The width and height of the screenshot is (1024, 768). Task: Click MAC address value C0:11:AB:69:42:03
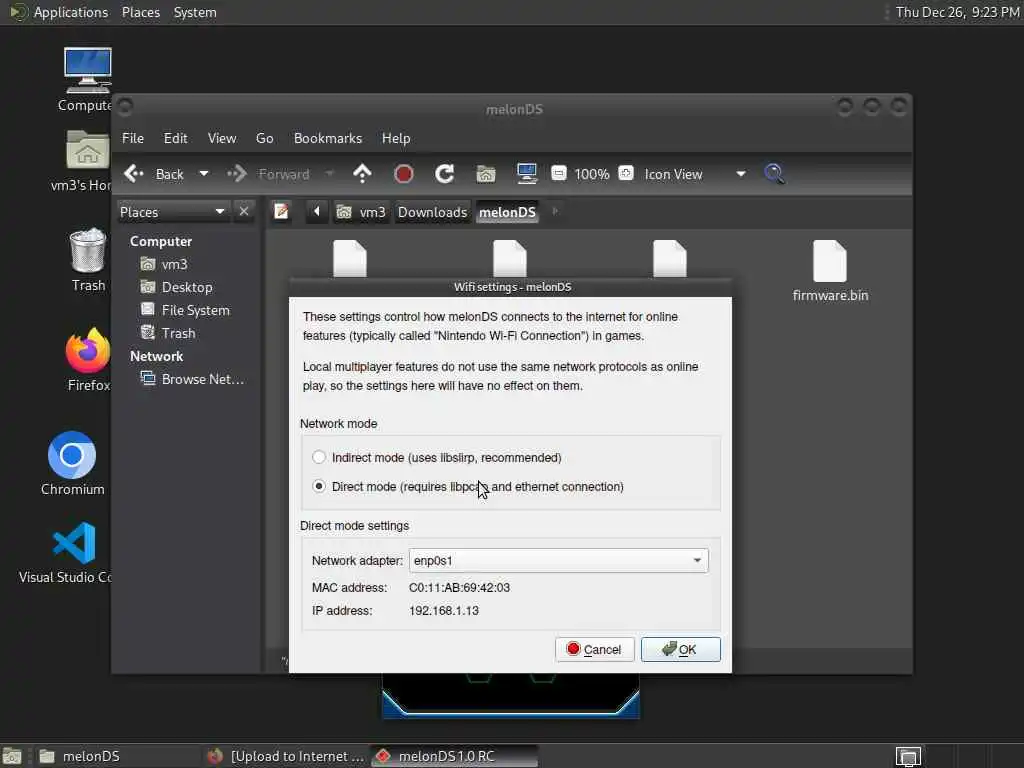coord(459,587)
